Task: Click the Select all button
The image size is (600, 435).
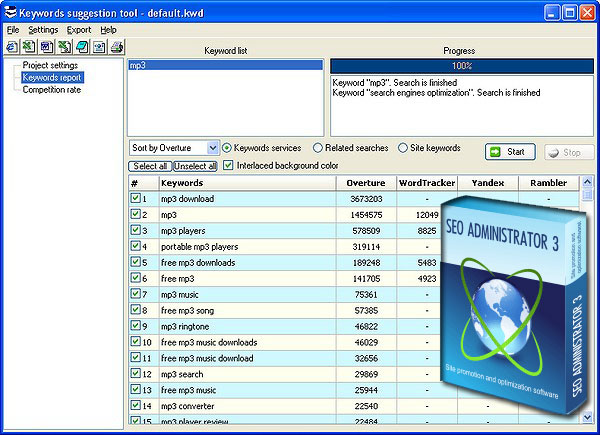Action: [150, 166]
